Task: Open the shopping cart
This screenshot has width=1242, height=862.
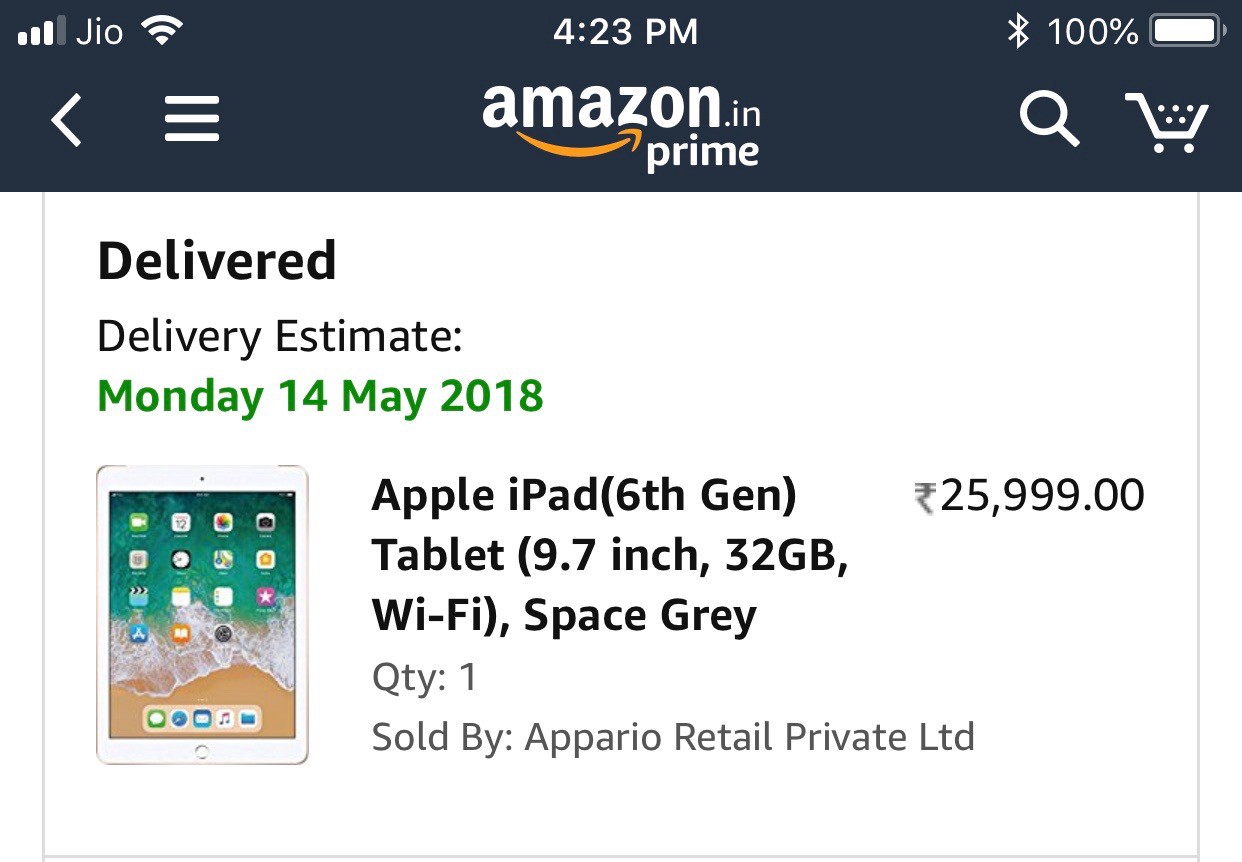Action: pyautogui.click(x=1166, y=121)
